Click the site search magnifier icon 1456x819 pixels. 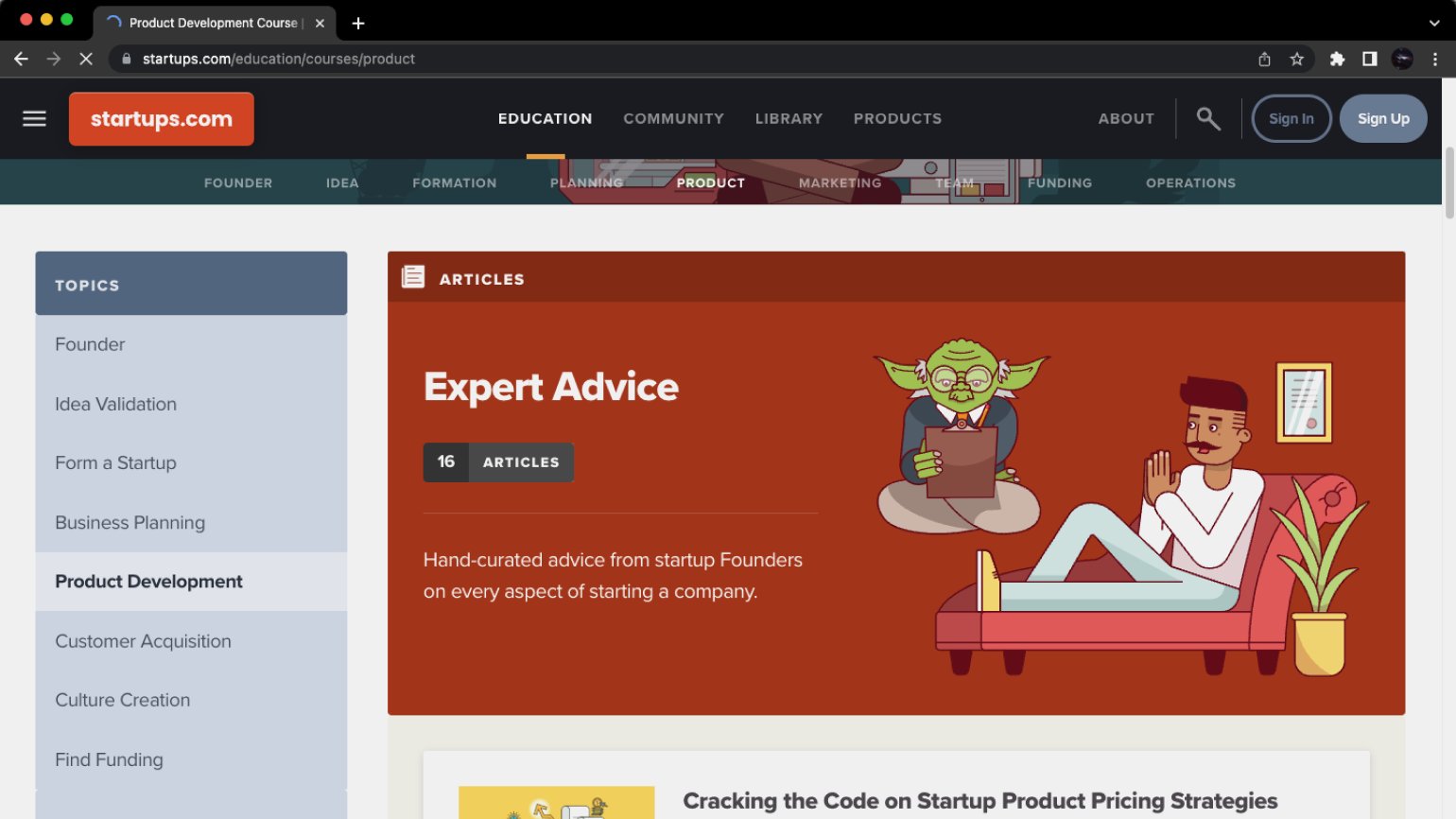[1207, 118]
